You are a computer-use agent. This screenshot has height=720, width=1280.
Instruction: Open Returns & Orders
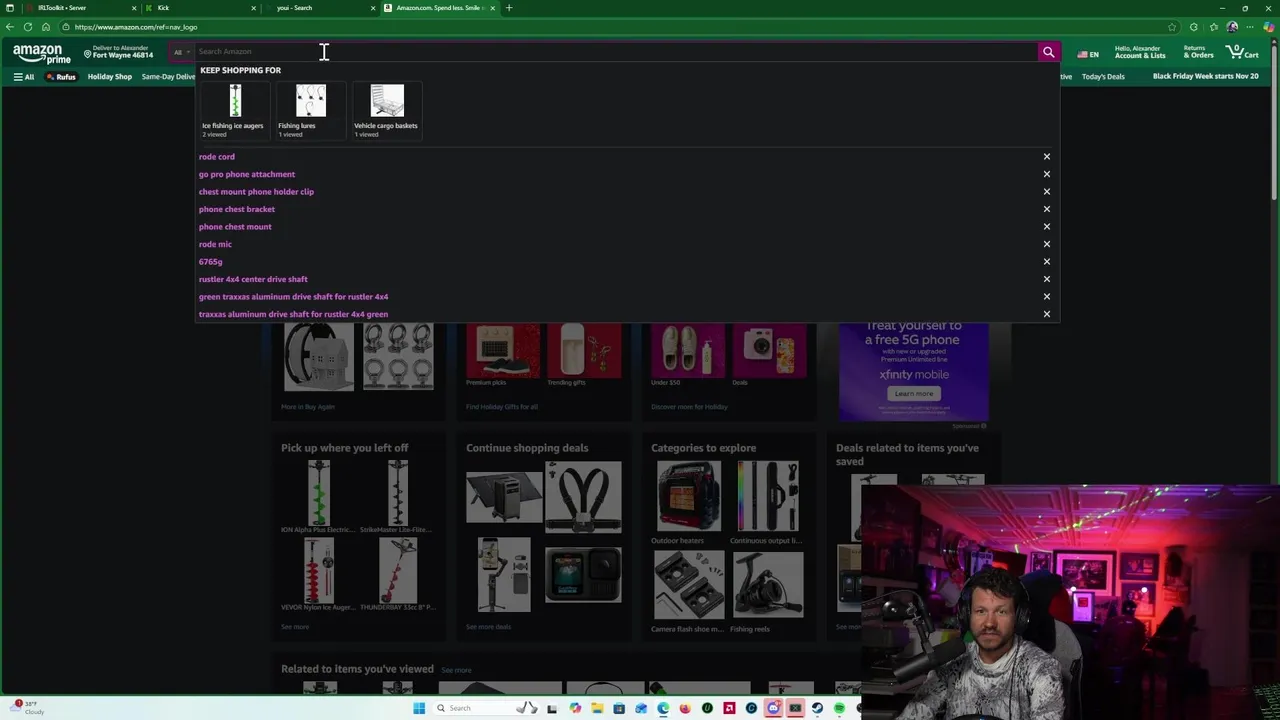click(x=1198, y=52)
